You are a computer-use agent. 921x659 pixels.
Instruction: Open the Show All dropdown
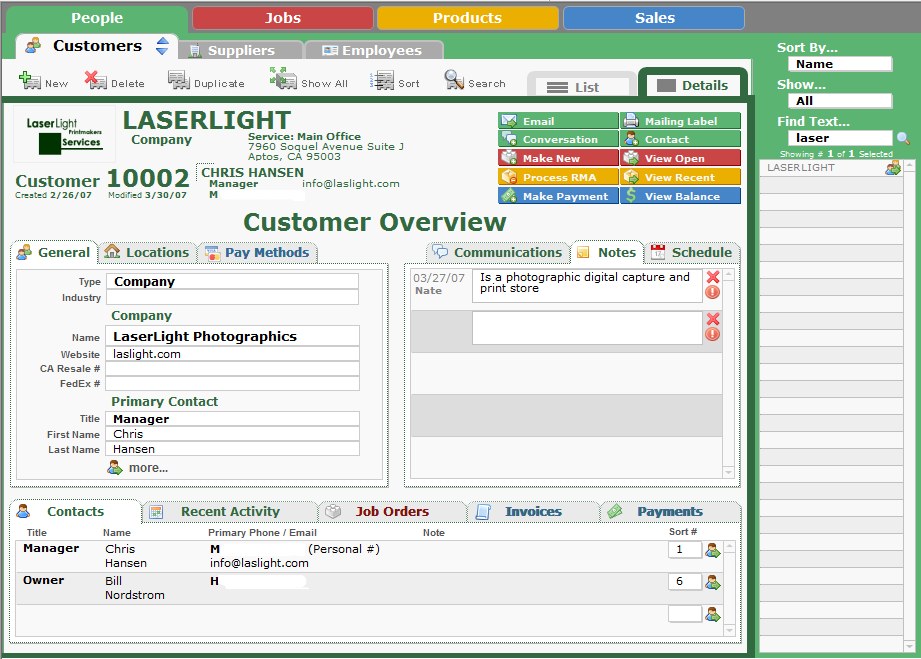[x=840, y=101]
